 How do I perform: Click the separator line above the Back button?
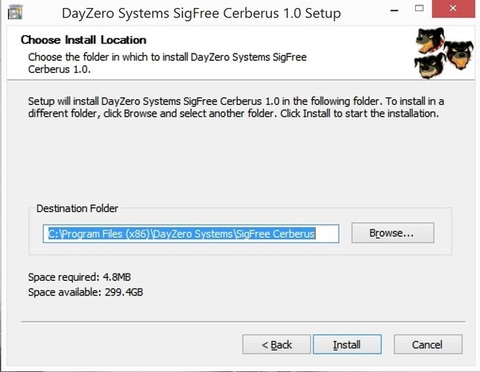click(x=243, y=322)
